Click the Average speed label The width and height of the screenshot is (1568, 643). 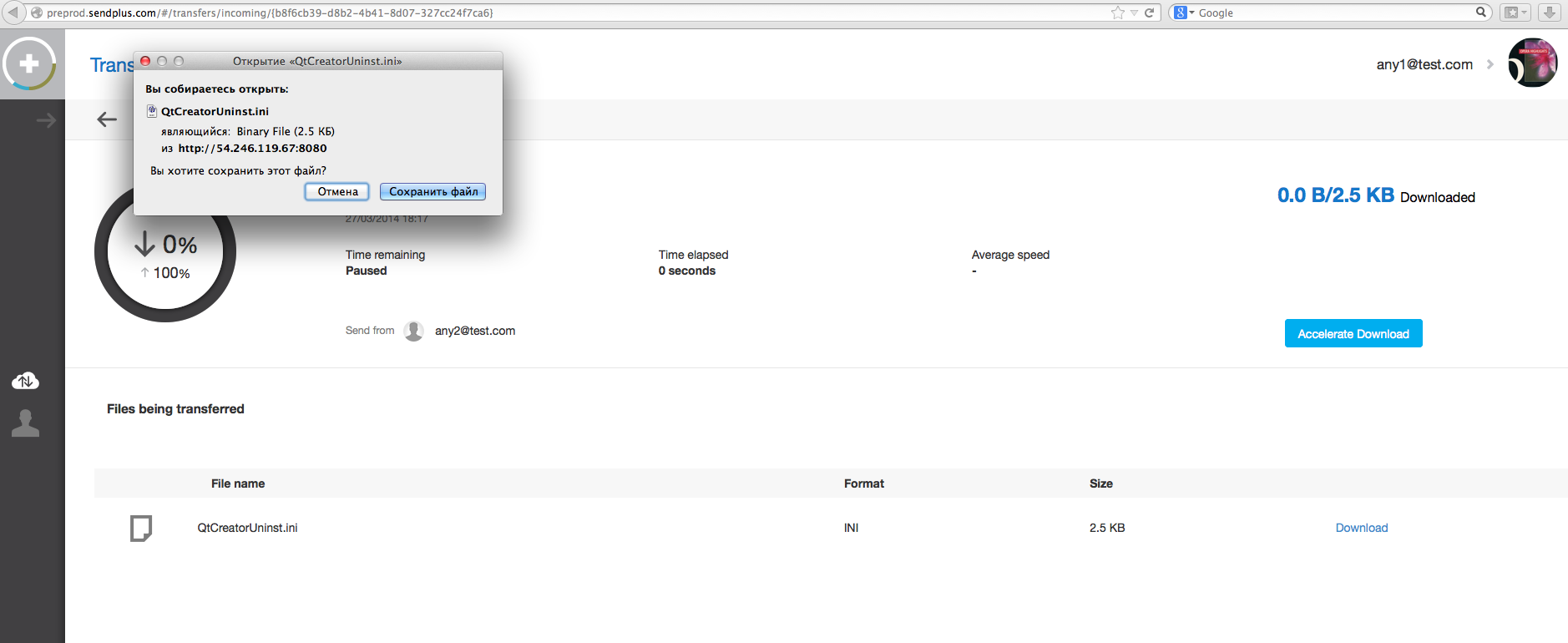click(x=1010, y=255)
